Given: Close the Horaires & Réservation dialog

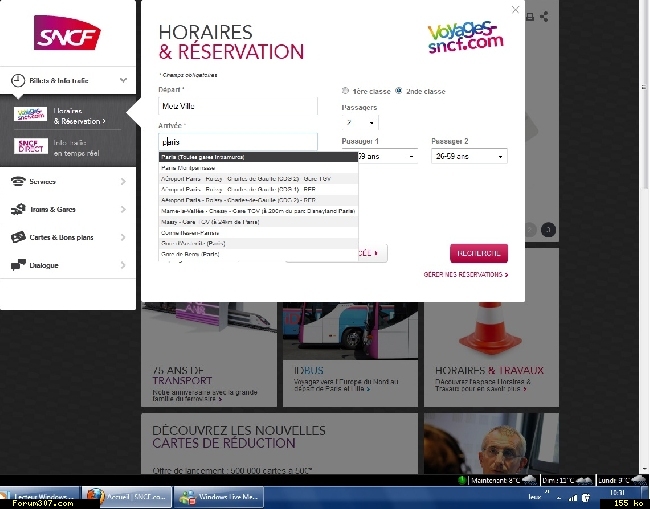Looking at the screenshot, I should click(515, 10).
